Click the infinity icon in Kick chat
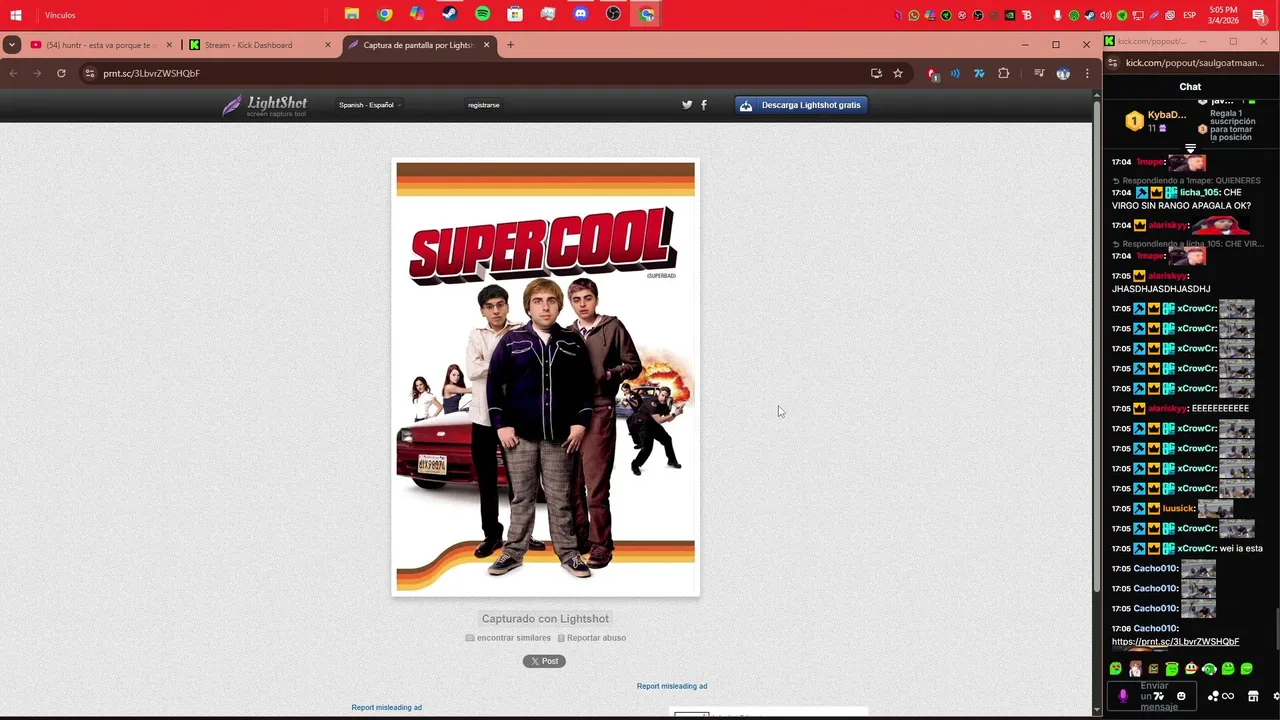The height and width of the screenshot is (720, 1280). point(1228,696)
